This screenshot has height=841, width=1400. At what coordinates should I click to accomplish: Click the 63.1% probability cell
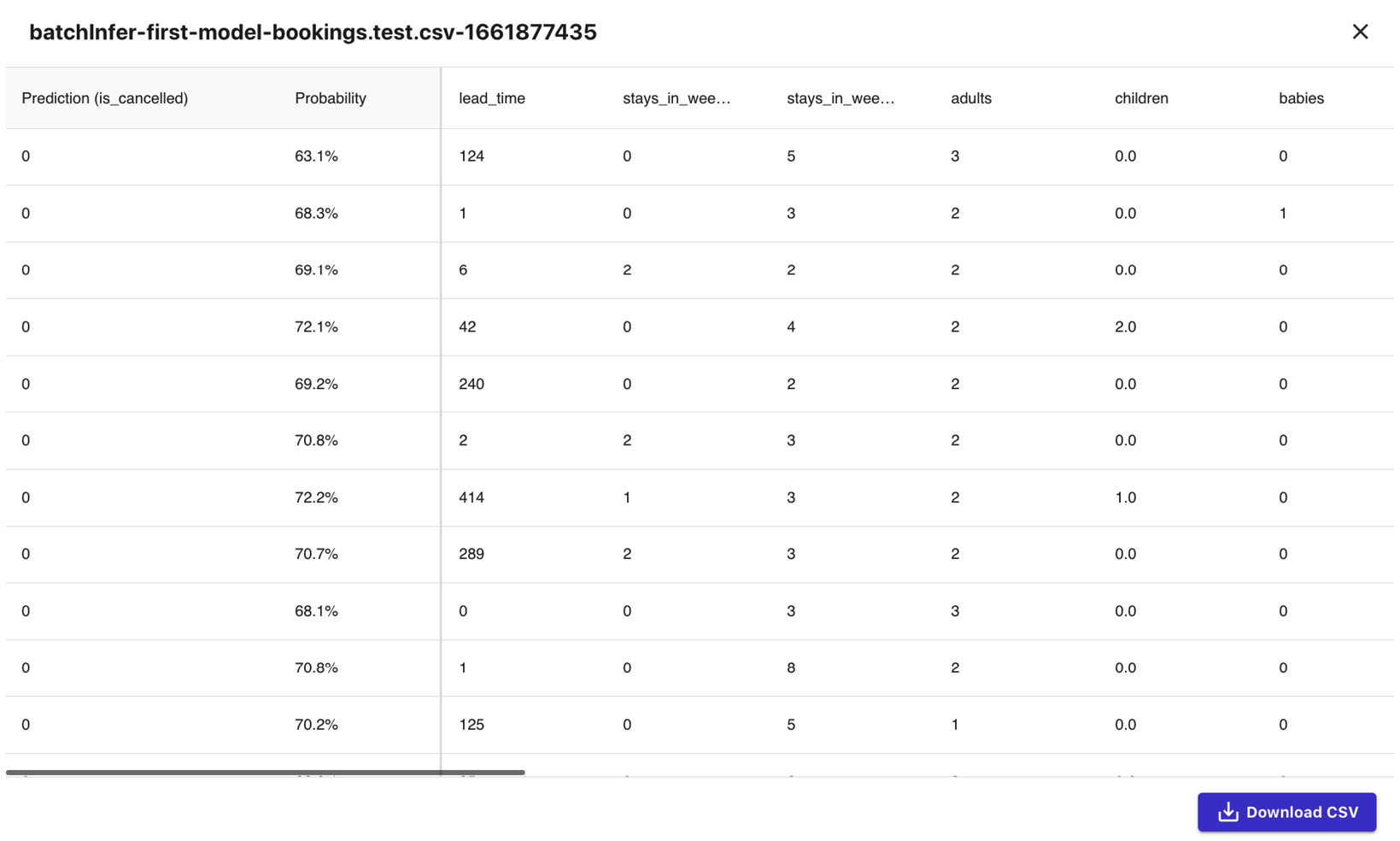(x=316, y=156)
